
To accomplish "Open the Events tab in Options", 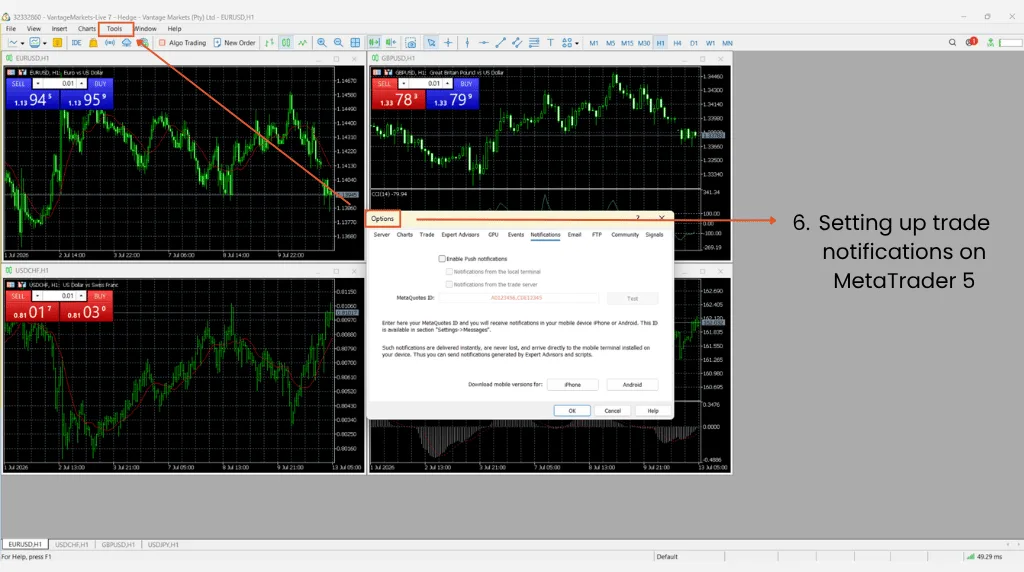I will pyautogui.click(x=516, y=234).
